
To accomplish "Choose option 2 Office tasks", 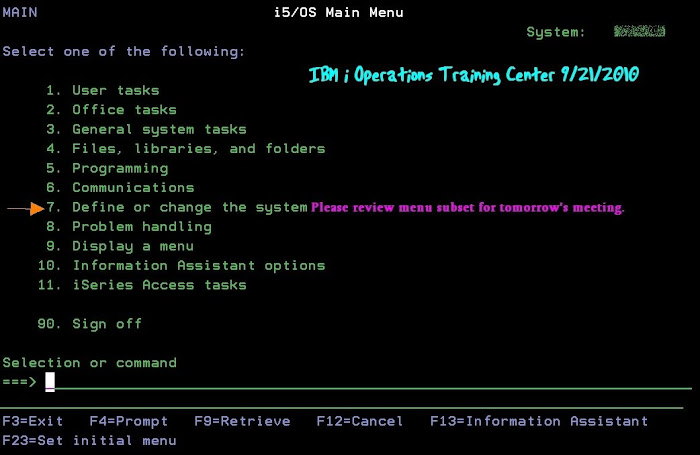I will [111, 110].
